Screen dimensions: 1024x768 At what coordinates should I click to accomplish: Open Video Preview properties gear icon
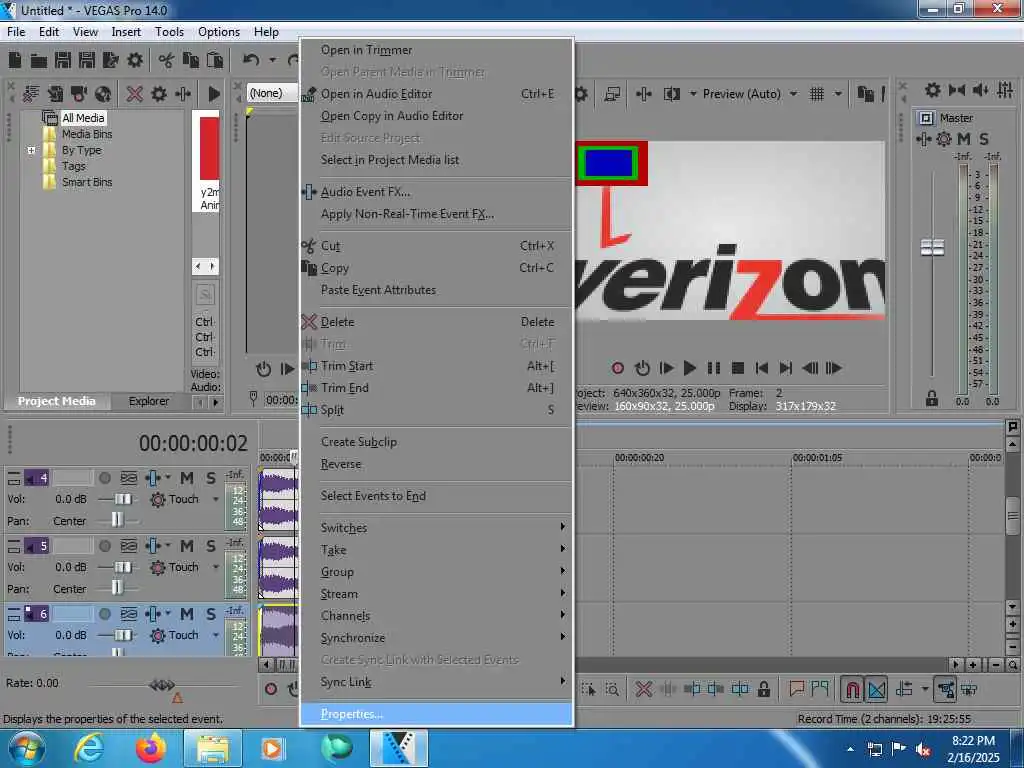point(581,94)
